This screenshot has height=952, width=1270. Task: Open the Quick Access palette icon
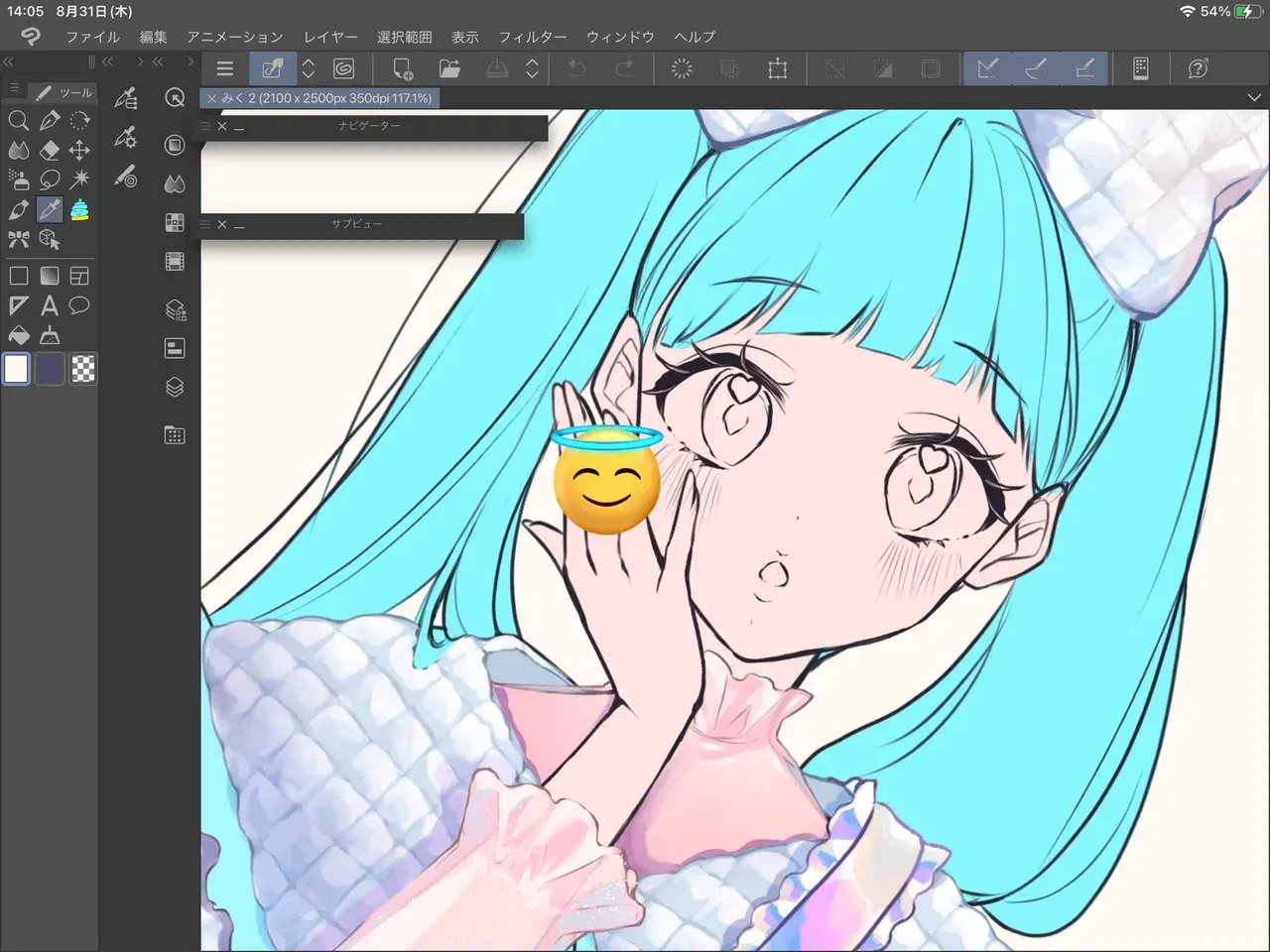175,97
